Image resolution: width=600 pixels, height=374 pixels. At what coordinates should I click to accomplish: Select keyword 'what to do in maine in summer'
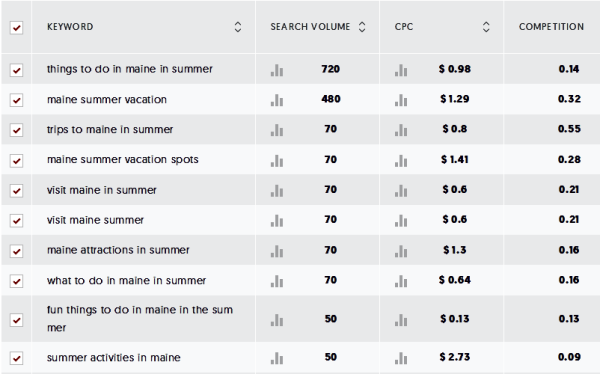[126, 281]
